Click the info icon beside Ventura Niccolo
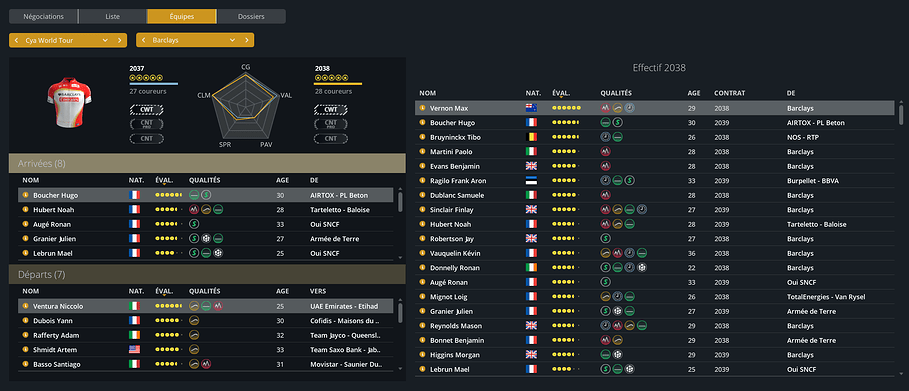This screenshot has height=391, width=909. click(x=26, y=306)
